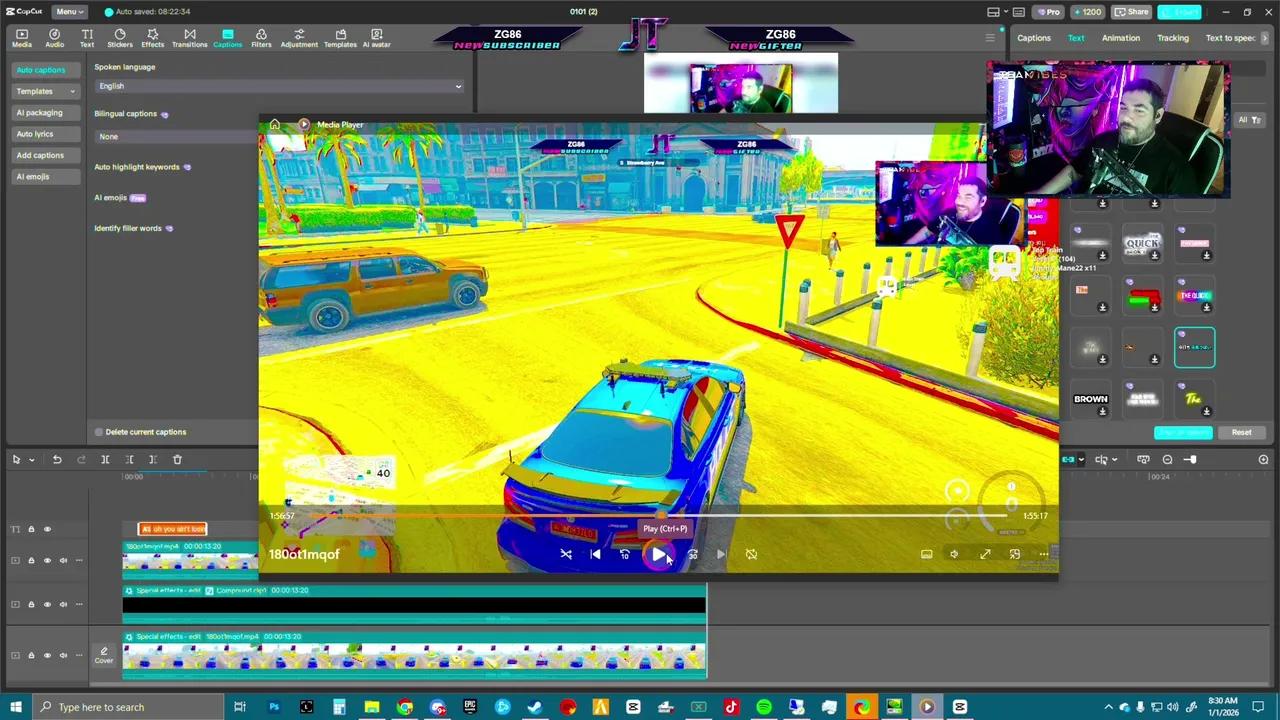Open the Audio panel
The width and height of the screenshot is (1280, 720).
click(55, 38)
